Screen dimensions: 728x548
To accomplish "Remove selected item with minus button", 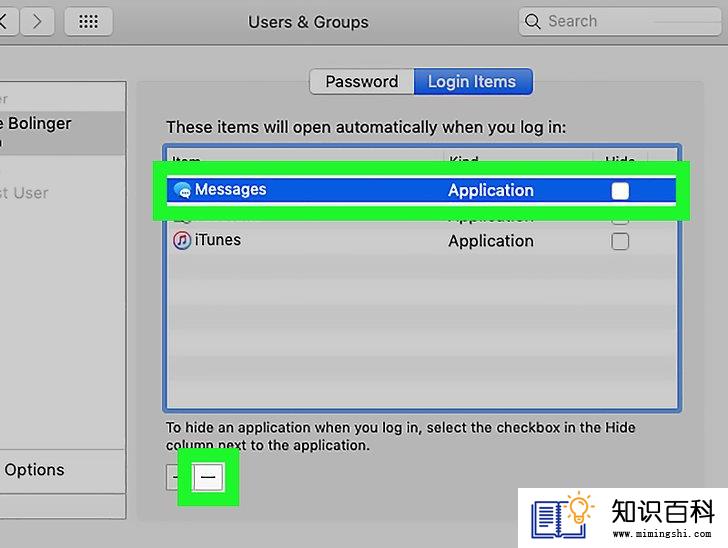I will point(208,477).
